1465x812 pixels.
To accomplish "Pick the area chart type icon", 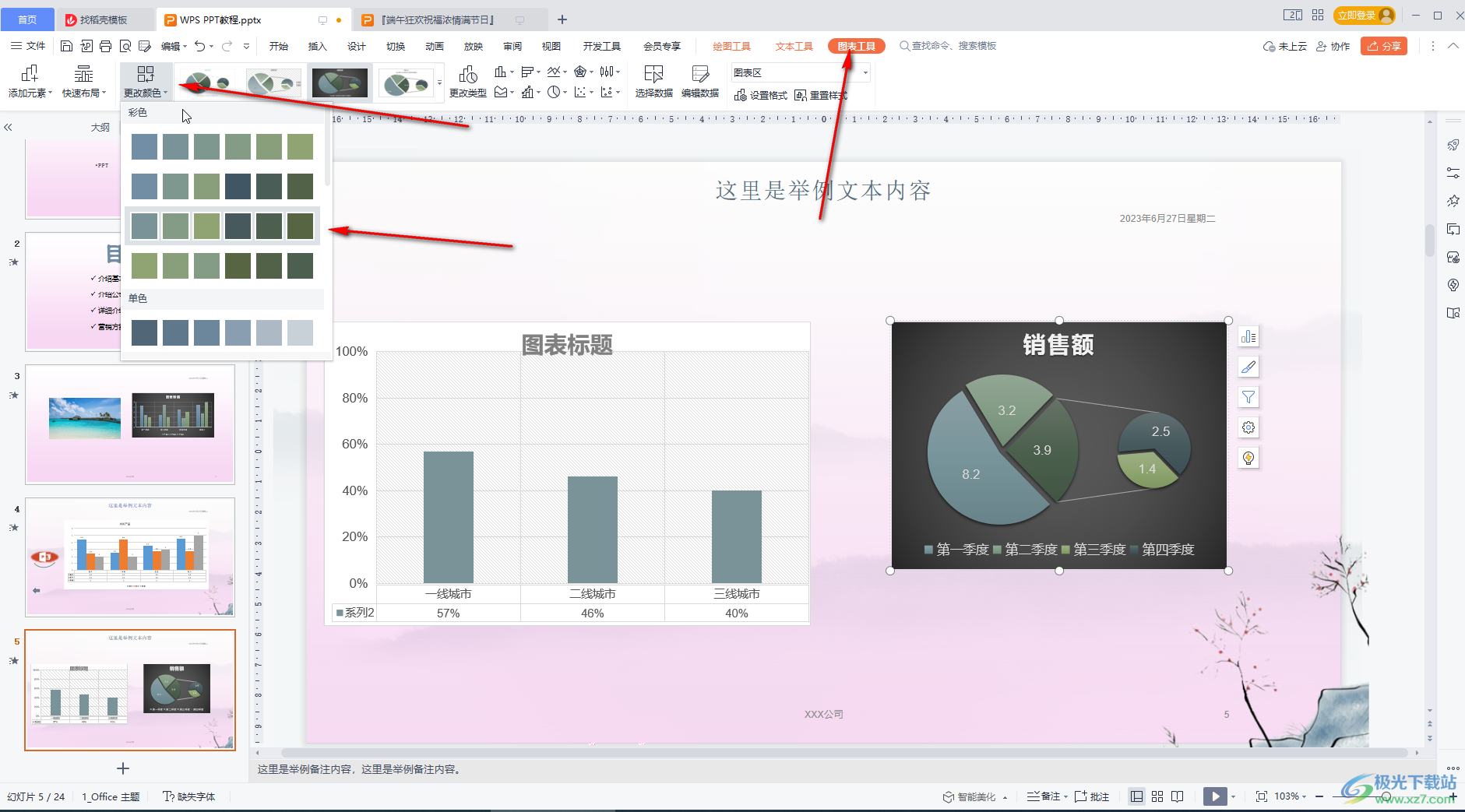I will coord(501,92).
